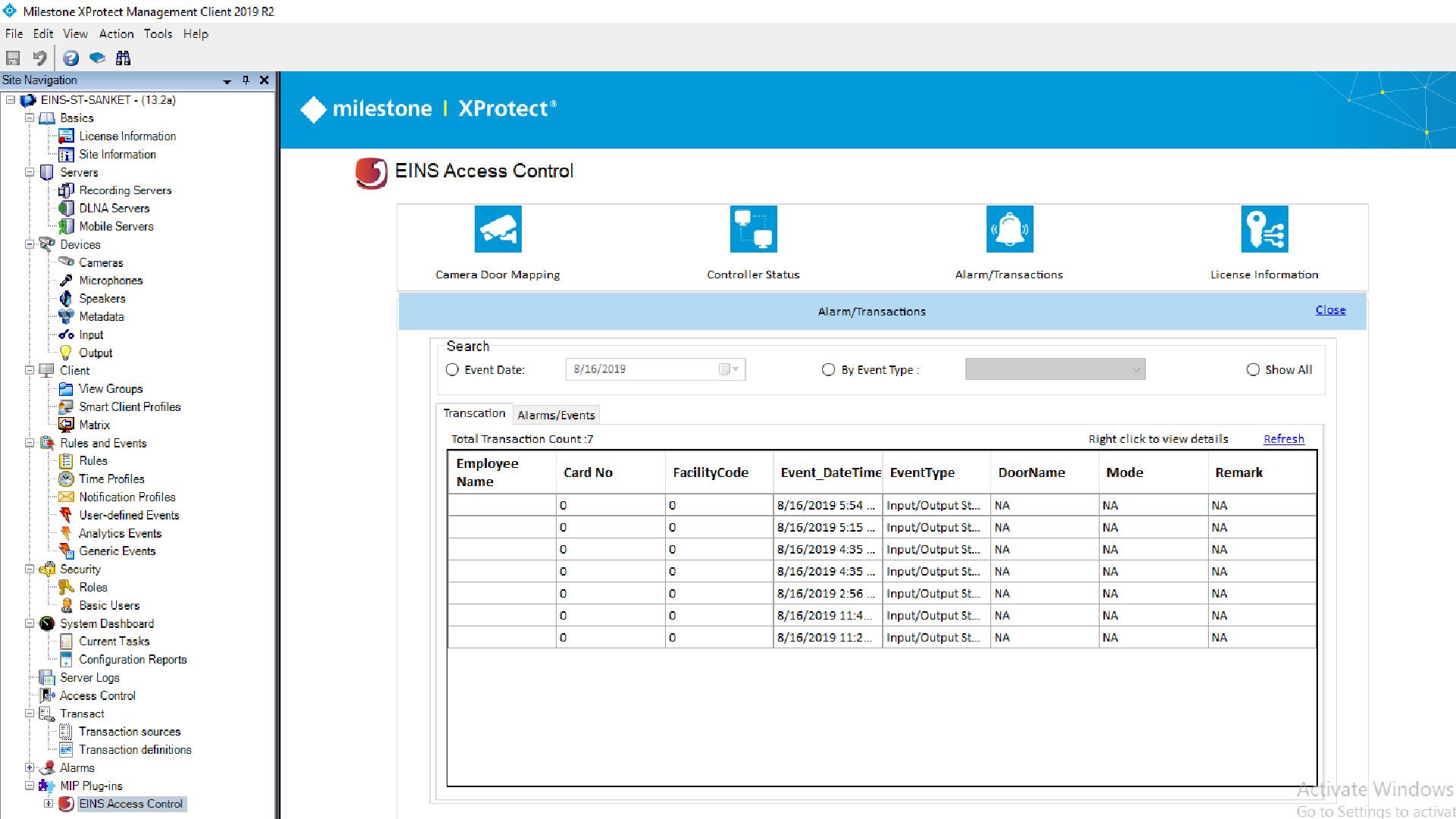The image size is (1456, 819).
Task: Expand the EINS Access Control plug-in node
Action: 48,804
